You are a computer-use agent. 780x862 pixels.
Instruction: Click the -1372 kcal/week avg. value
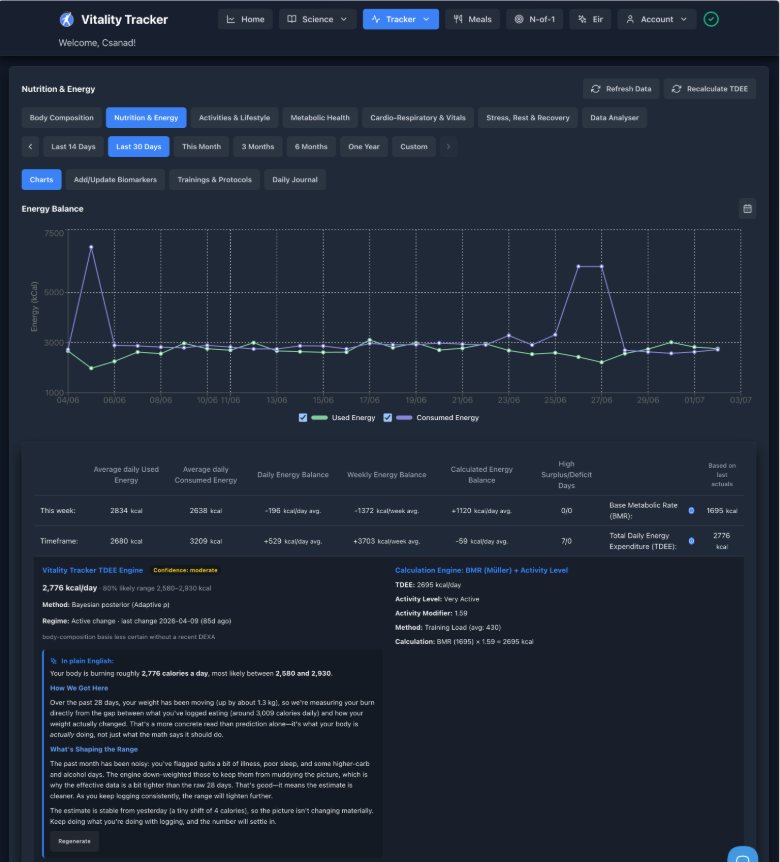coord(386,511)
